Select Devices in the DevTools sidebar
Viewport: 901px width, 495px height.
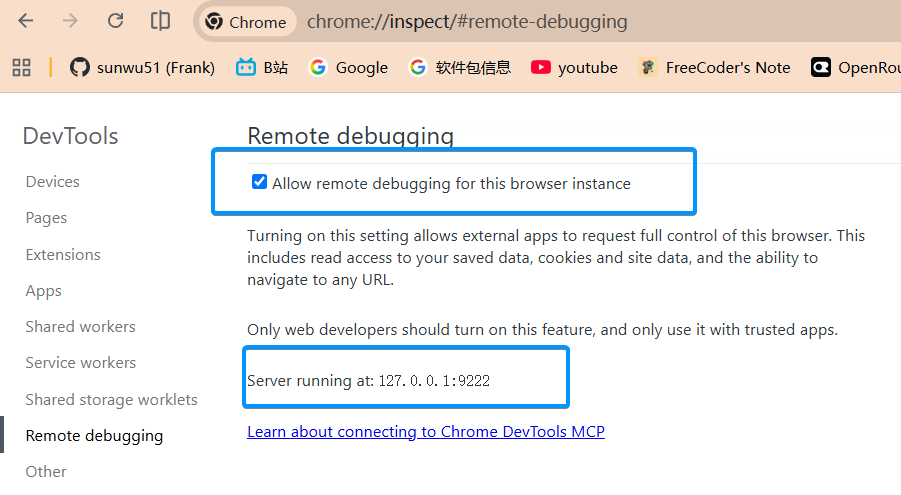click(x=53, y=182)
